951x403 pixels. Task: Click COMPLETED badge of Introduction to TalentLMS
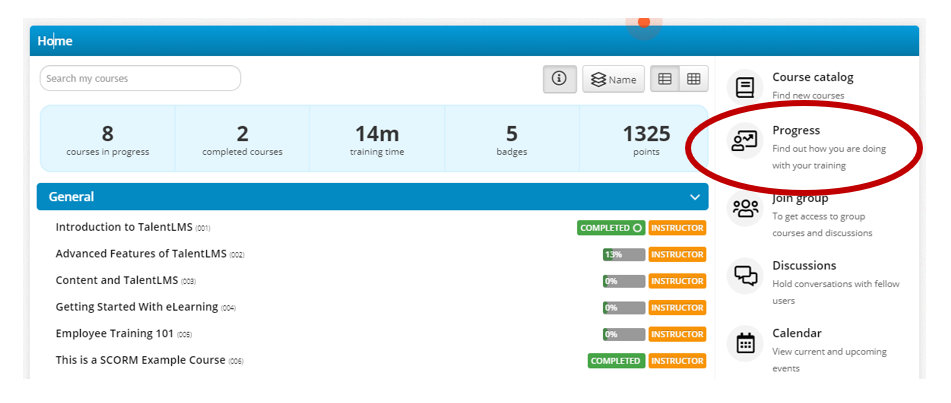[611, 228]
